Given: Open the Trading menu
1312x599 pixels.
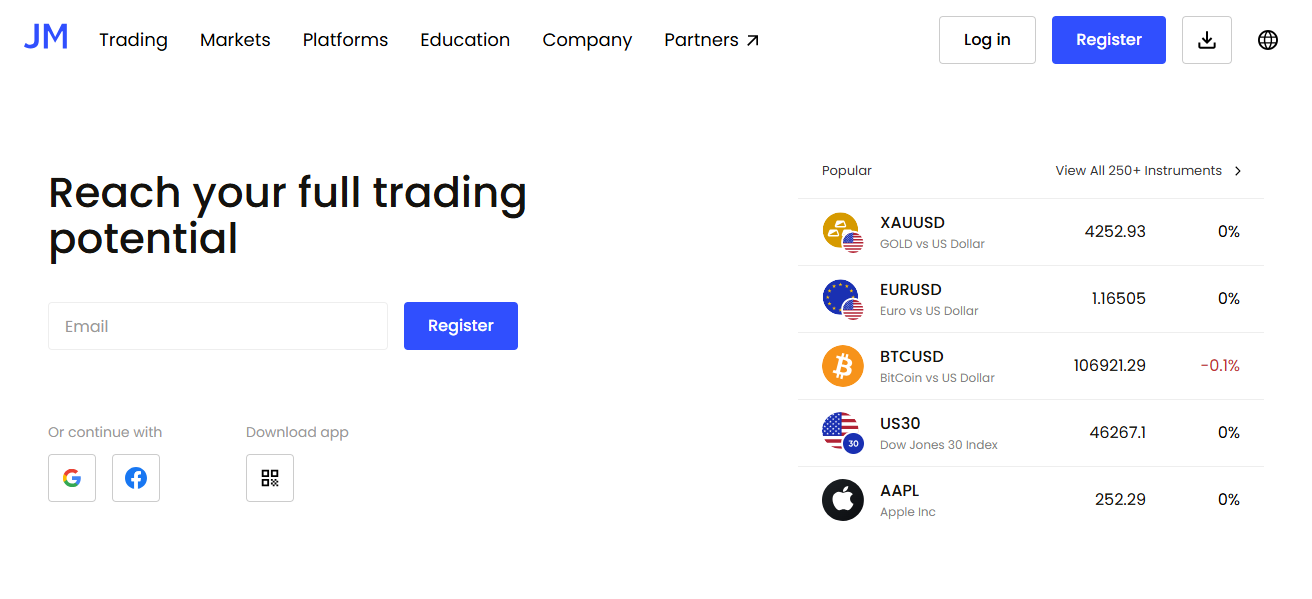Looking at the screenshot, I should coord(133,40).
